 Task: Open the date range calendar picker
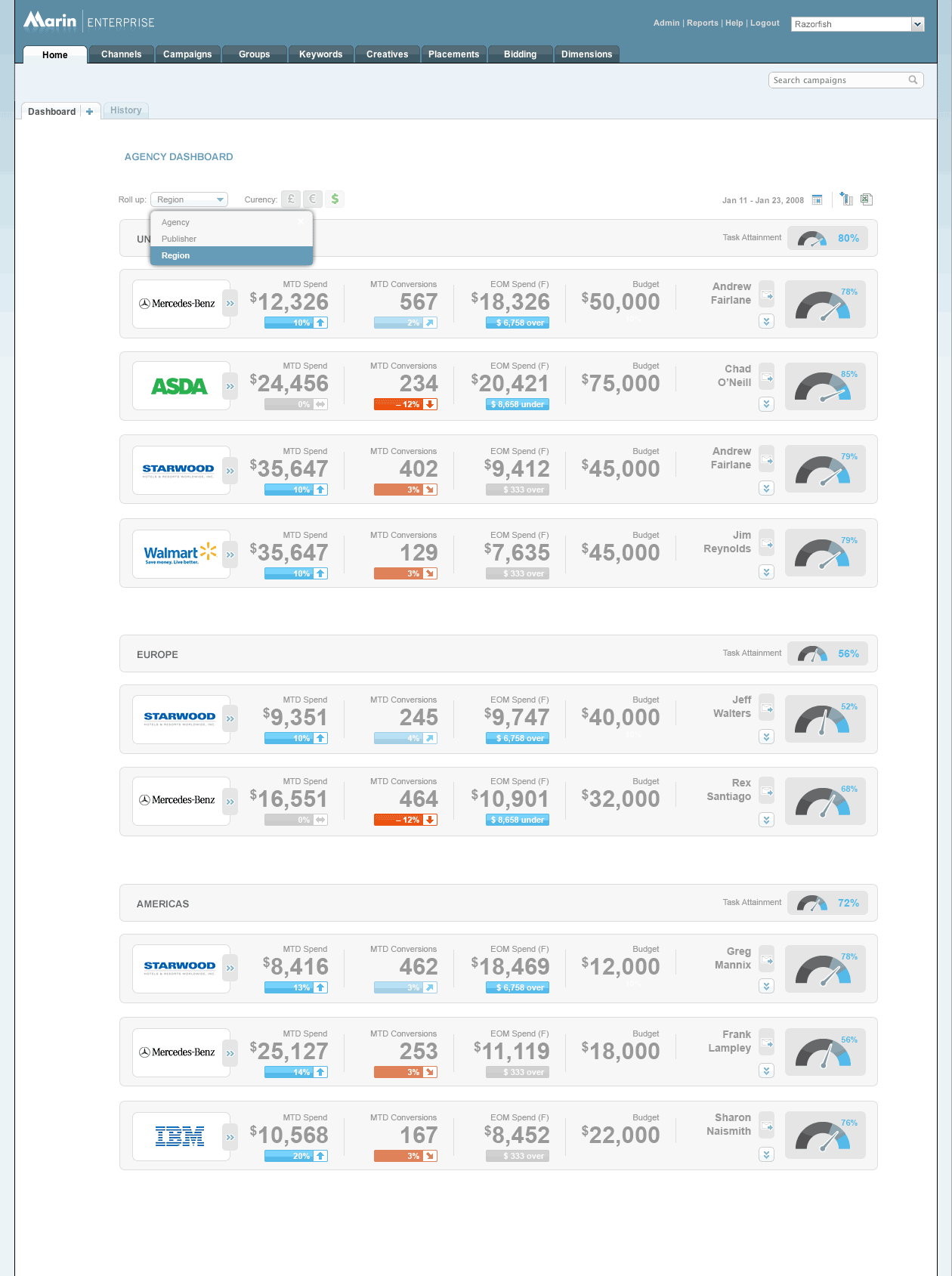(x=817, y=199)
